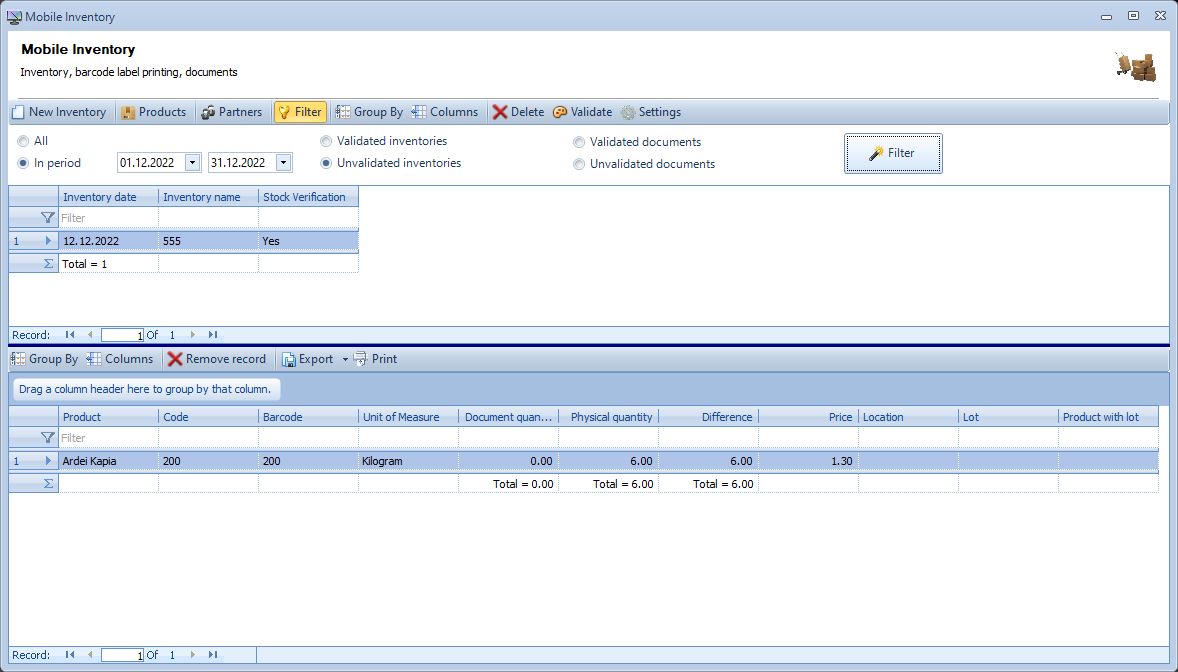1178x672 pixels.
Task: Select the All period radio button
Action: point(22,141)
